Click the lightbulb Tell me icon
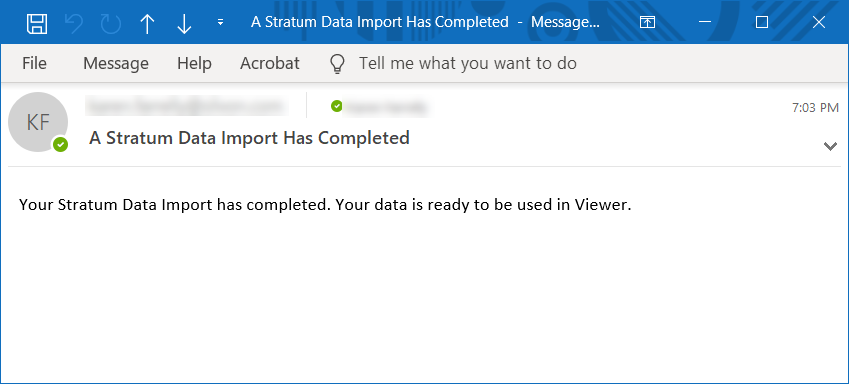The image size is (849, 384). tap(337, 64)
